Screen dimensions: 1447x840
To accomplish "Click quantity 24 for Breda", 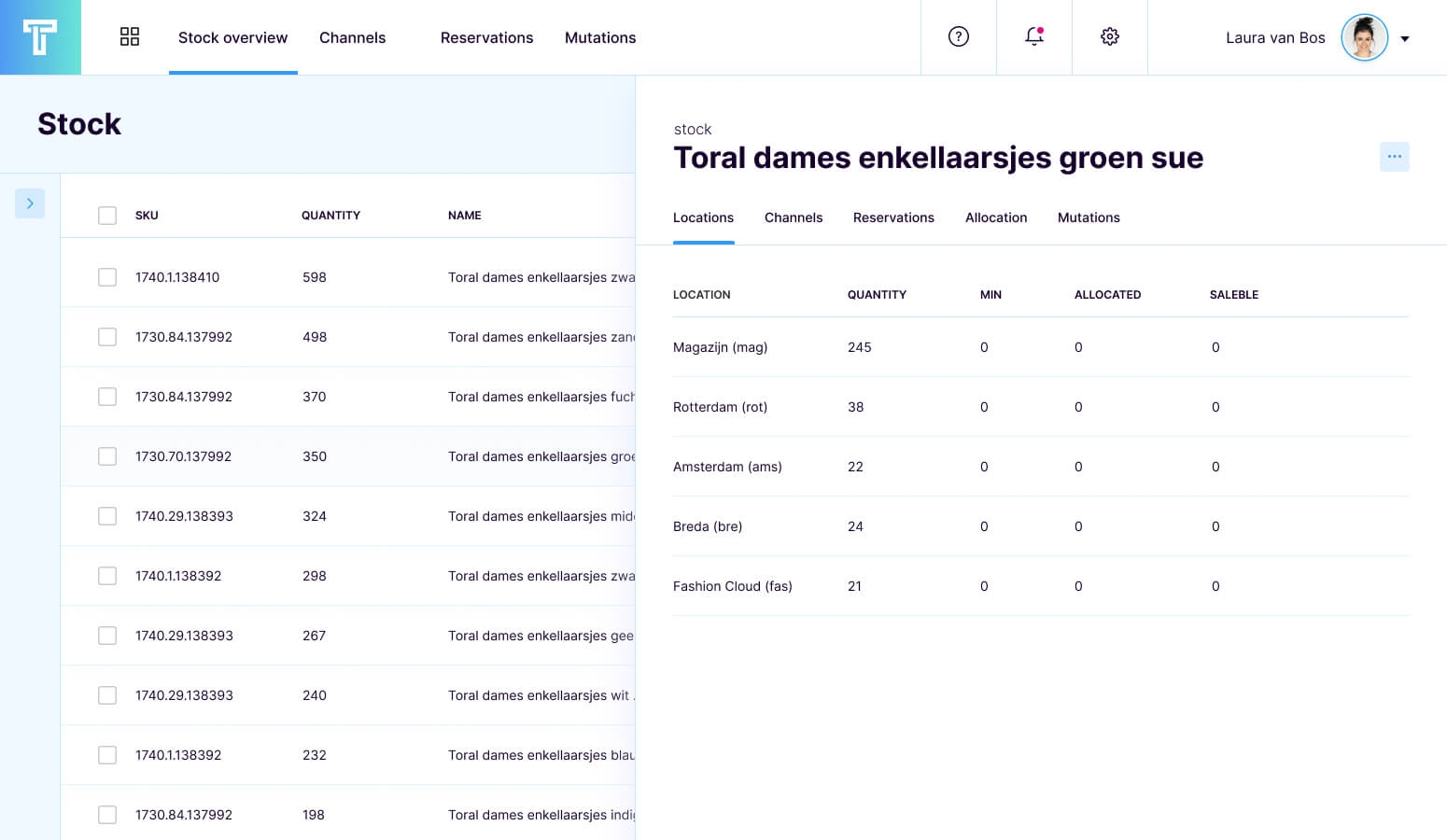I will 855,526.
